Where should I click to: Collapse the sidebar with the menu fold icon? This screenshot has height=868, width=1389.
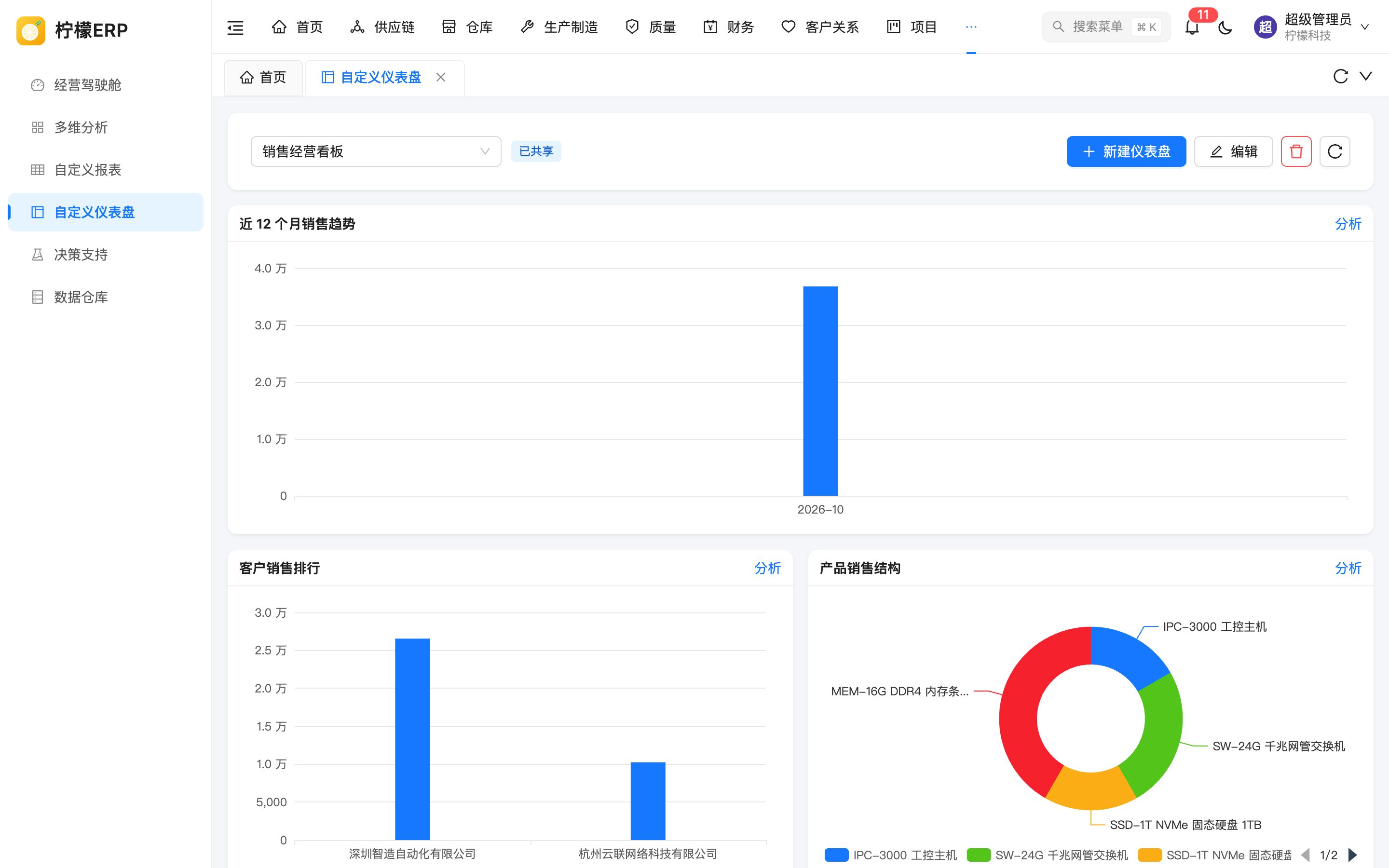pyautogui.click(x=235, y=27)
